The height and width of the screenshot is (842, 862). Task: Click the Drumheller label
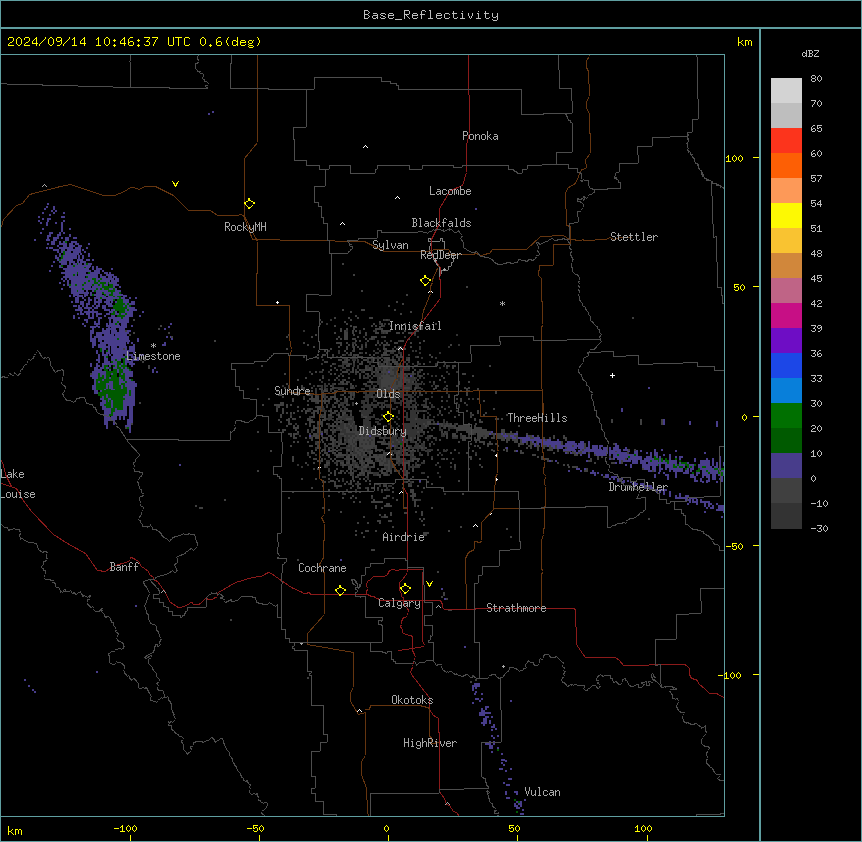[x=638, y=487]
